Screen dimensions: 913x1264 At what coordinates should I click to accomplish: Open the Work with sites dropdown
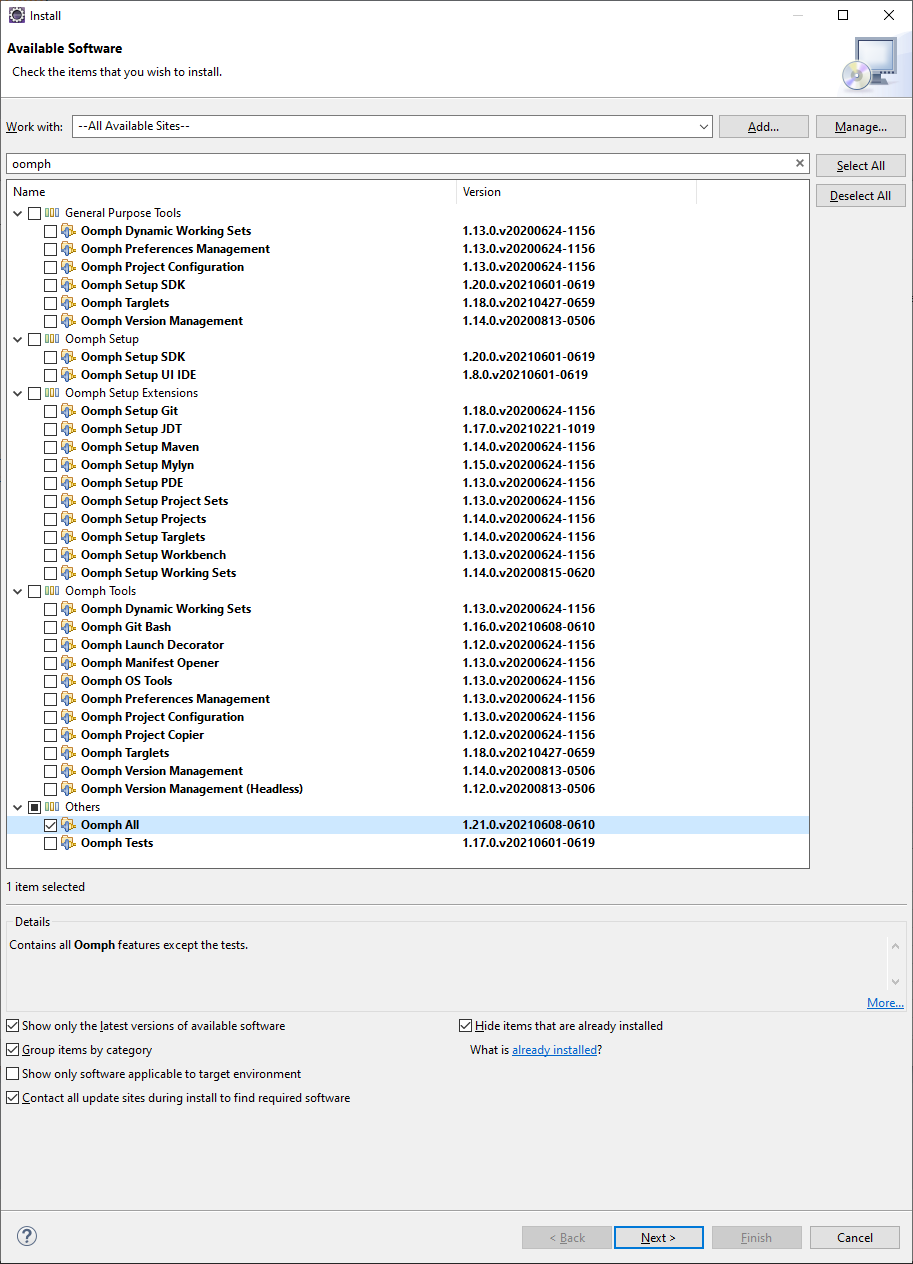704,127
